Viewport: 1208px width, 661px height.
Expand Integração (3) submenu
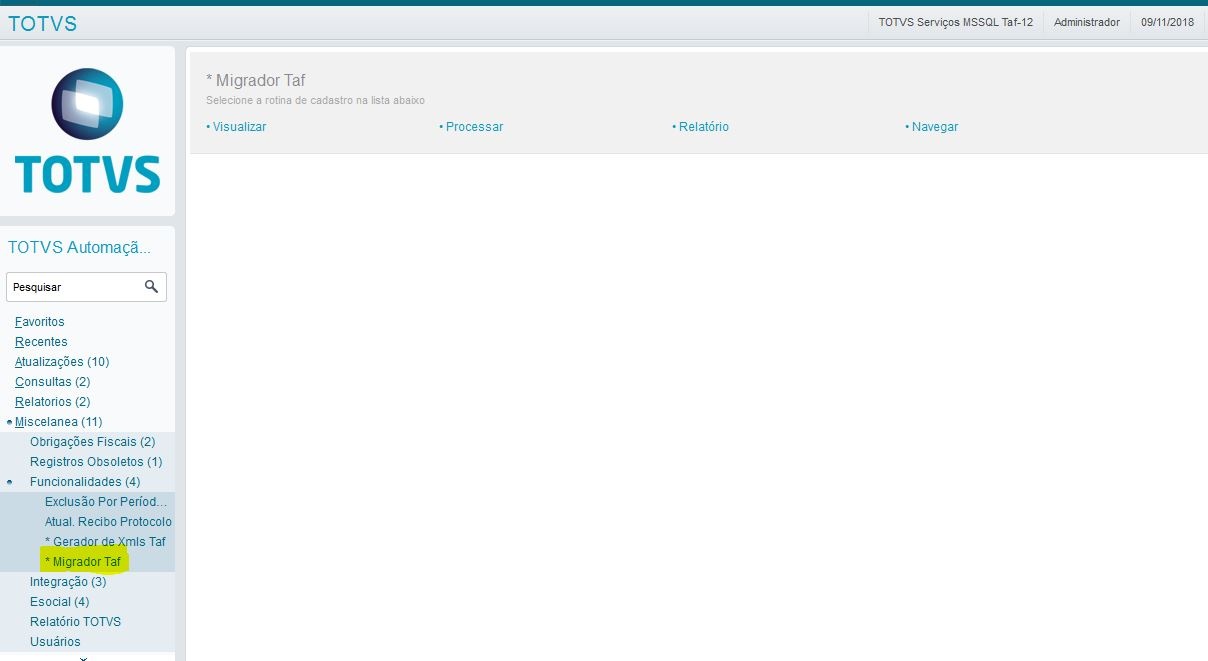[68, 582]
